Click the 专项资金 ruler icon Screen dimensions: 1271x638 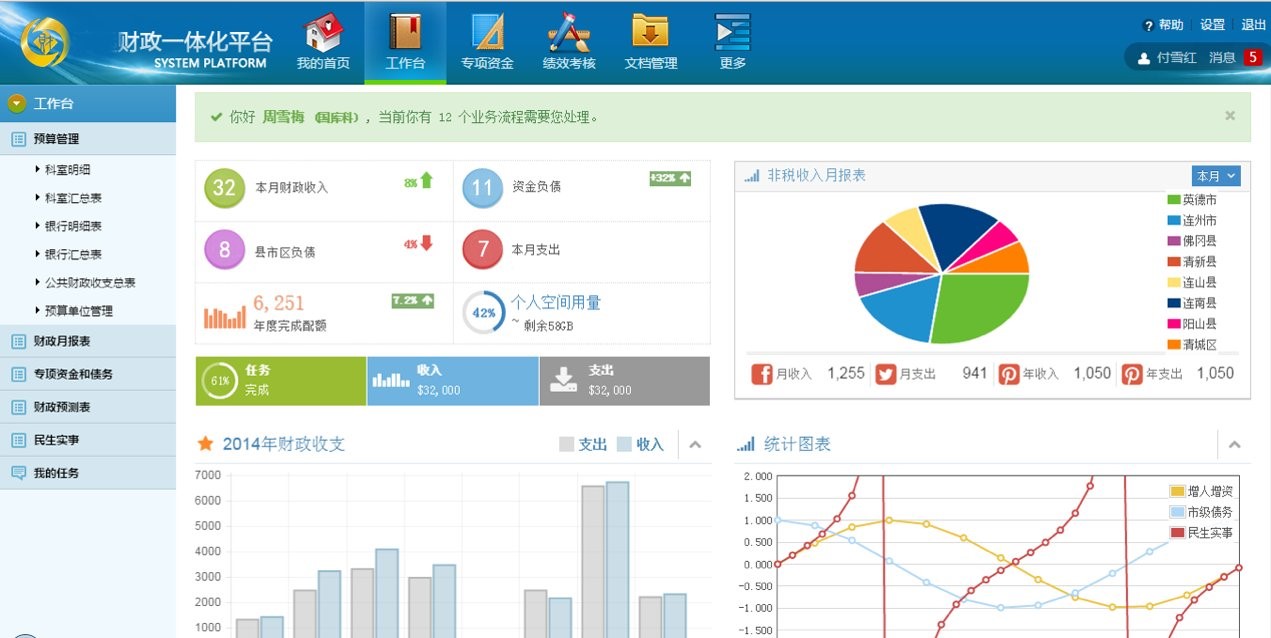pos(487,33)
